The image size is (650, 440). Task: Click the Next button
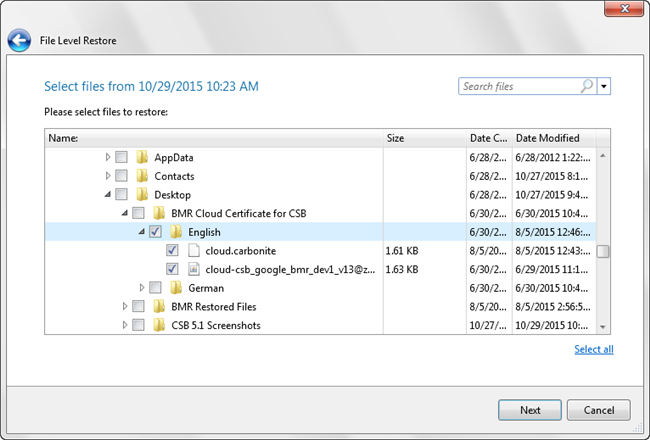click(x=530, y=410)
